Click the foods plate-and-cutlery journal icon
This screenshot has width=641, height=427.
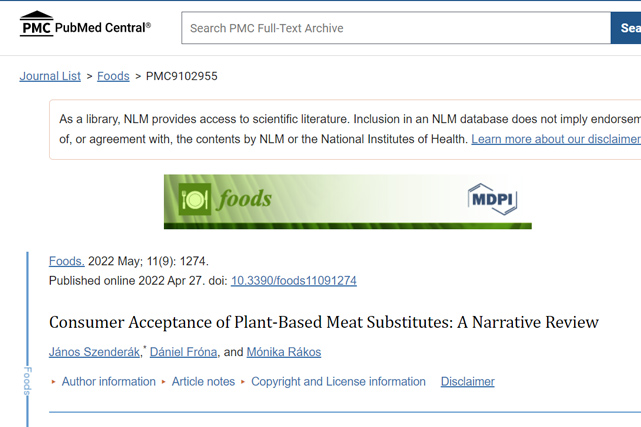click(x=195, y=199)
